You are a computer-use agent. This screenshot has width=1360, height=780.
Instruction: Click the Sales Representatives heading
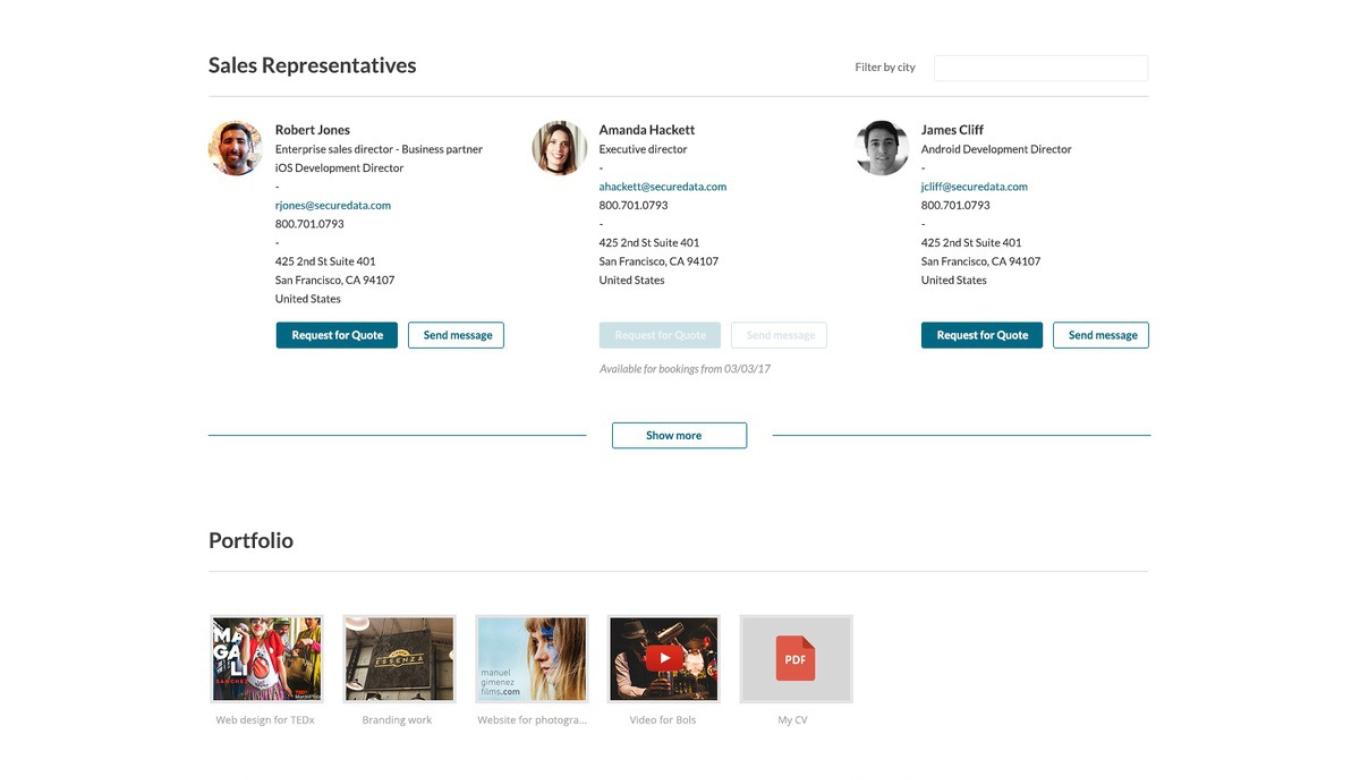[x=312, y=66]
